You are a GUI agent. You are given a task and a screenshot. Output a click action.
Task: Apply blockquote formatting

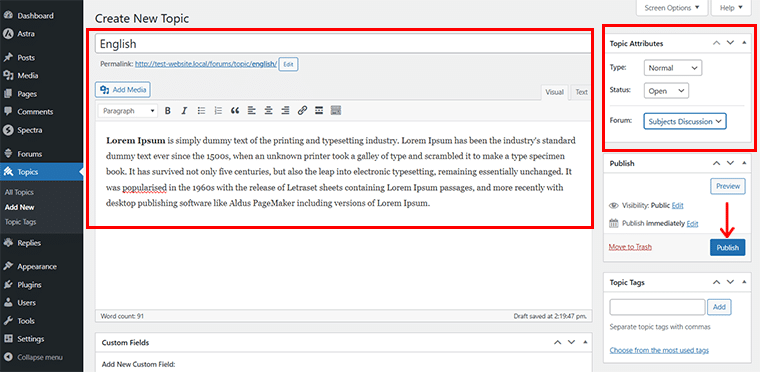point(235,111)
